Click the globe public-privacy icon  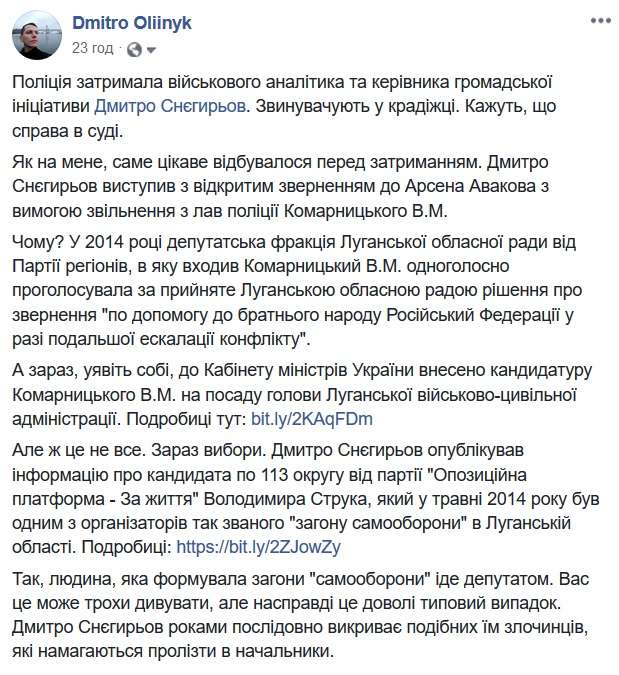click(134, 48)
